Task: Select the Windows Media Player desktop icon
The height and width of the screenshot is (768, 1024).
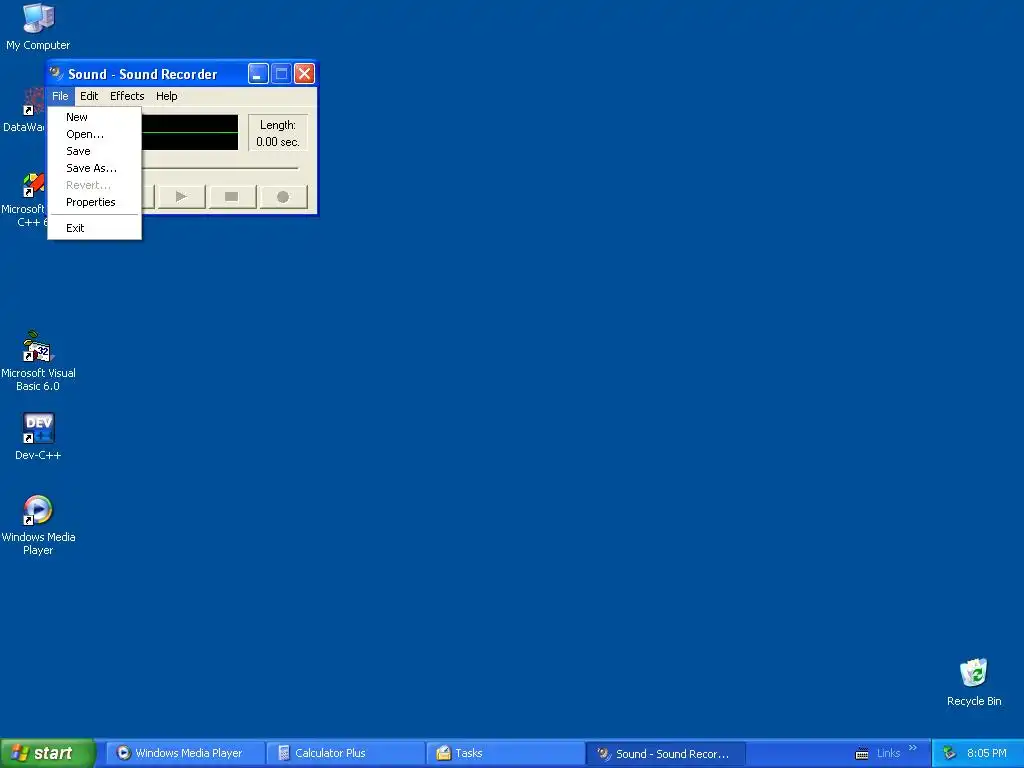Action: click(38, 526)
